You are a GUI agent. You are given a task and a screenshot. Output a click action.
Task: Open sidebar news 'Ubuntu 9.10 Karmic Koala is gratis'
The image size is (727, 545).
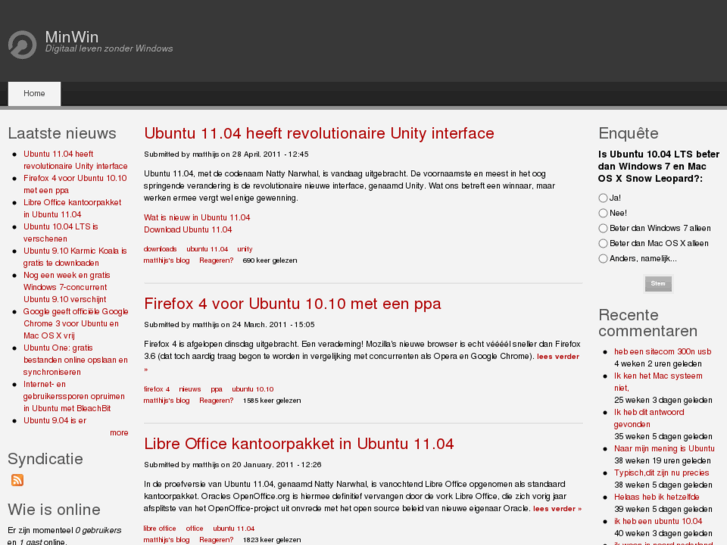[x=75, y=257]
